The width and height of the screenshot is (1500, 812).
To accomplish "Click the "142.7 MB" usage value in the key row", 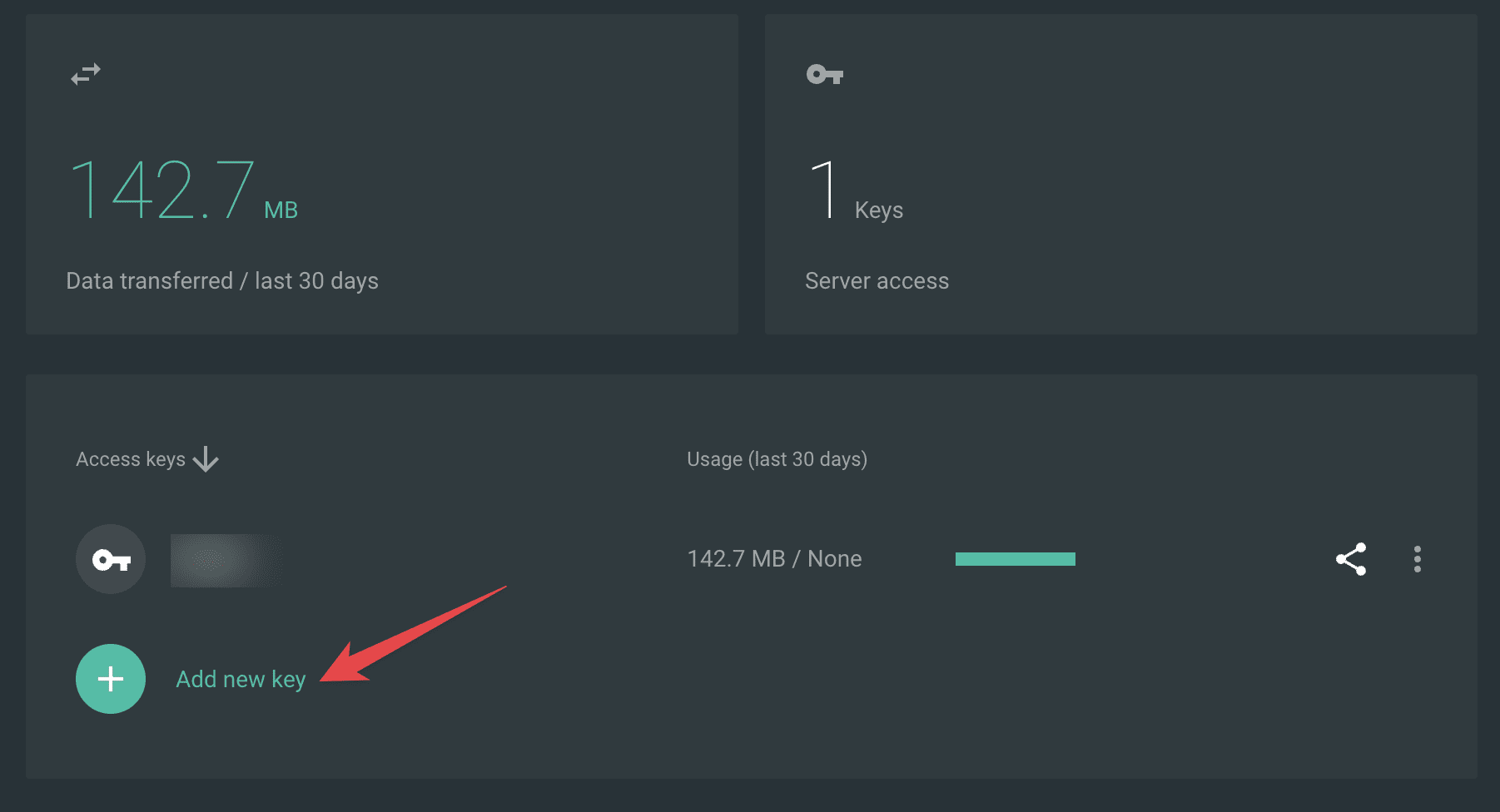I will (x=736, y=559).
